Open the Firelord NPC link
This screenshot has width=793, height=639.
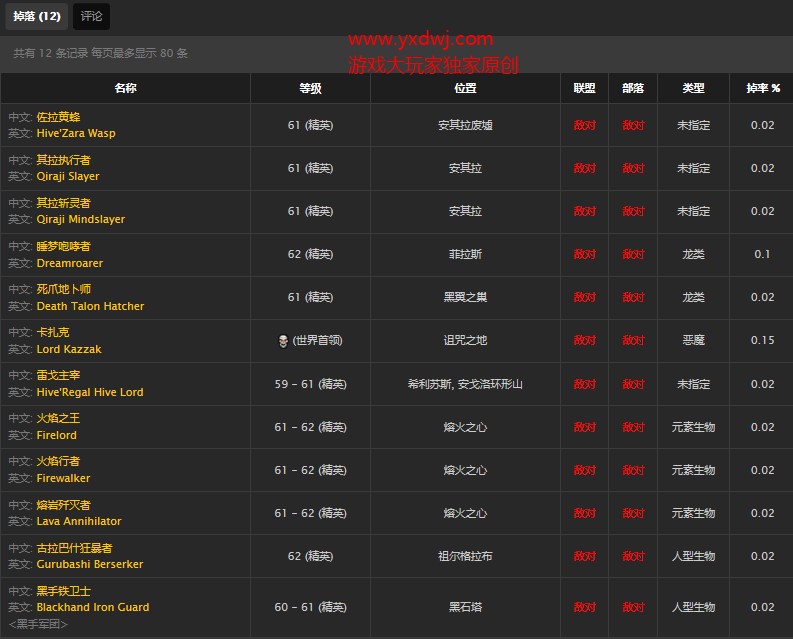click(x=57, y=435)
